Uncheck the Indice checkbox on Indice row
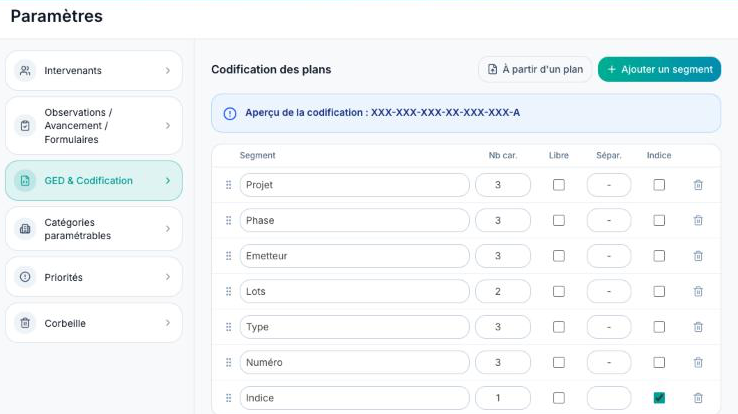 coord(659,398)
